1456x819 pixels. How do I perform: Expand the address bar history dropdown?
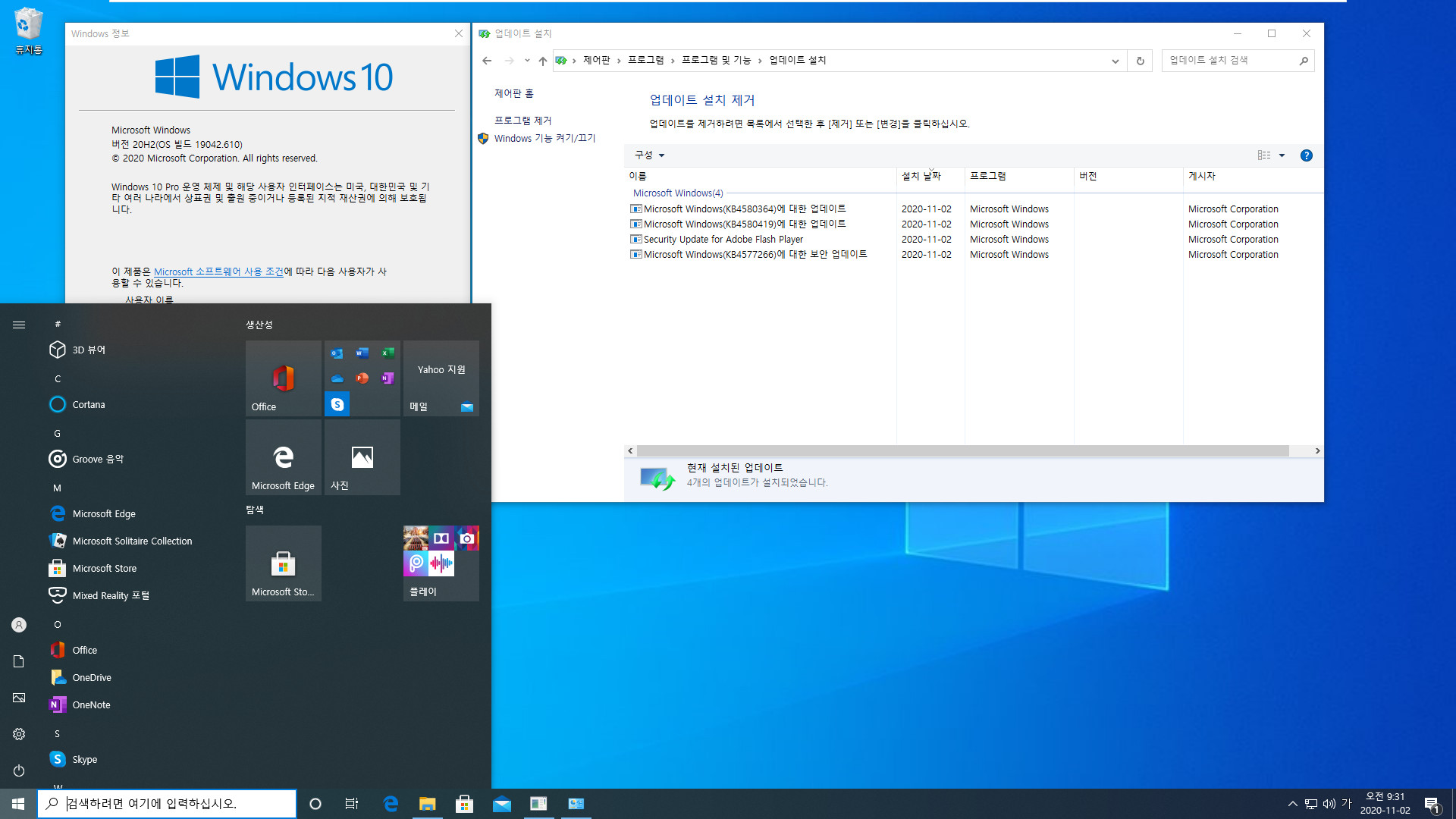point(1116,61)
